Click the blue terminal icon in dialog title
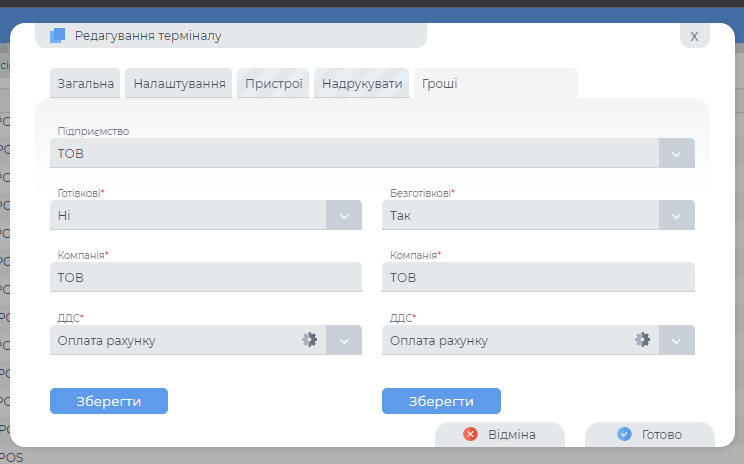The height and width of the screenshot is (464, 744). 57,35
